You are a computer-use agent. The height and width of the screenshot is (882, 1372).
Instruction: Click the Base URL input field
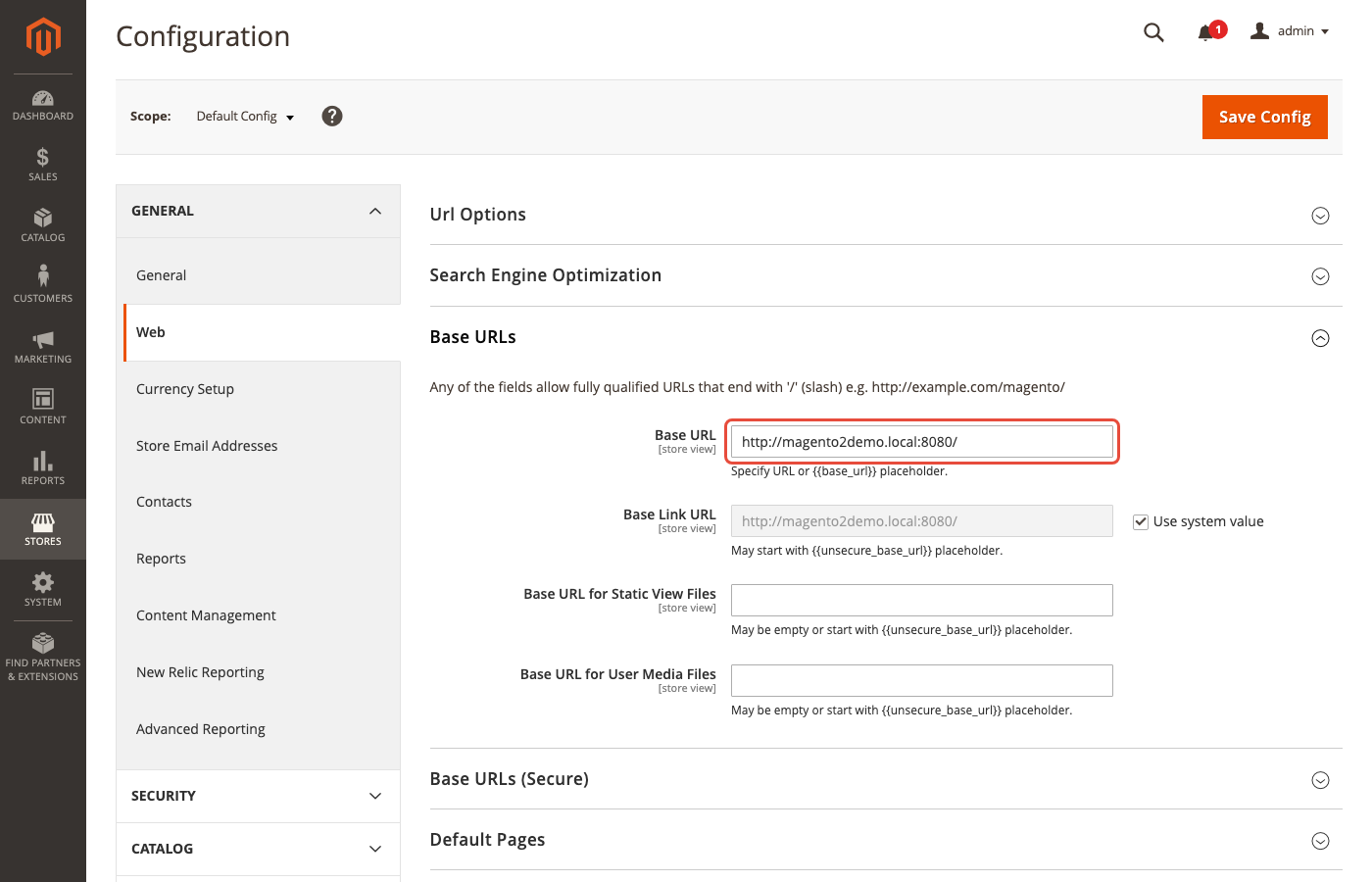tap(921, 442)
